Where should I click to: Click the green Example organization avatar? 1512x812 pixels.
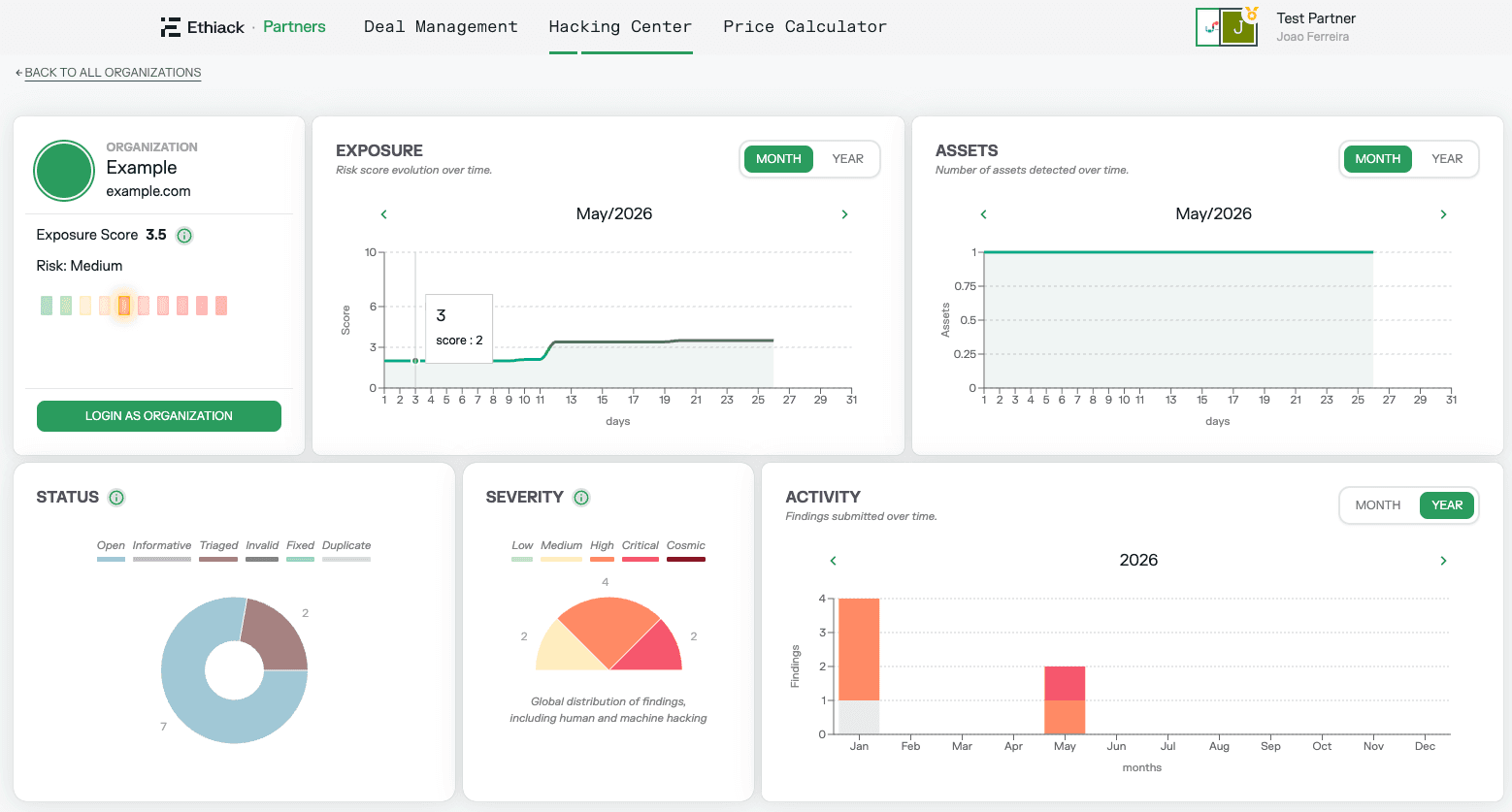(64, 171)
